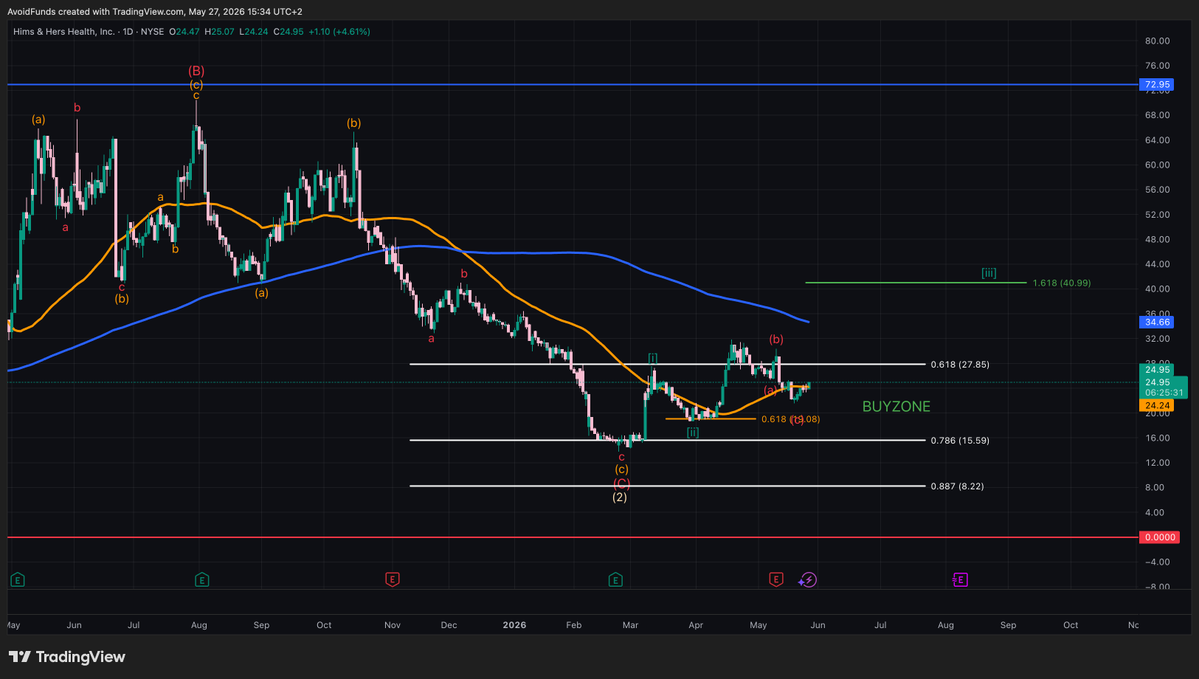Click the 0.887 (8.22) Fibonacci label
The image size is (1199, 679).
tap(957, 486)
